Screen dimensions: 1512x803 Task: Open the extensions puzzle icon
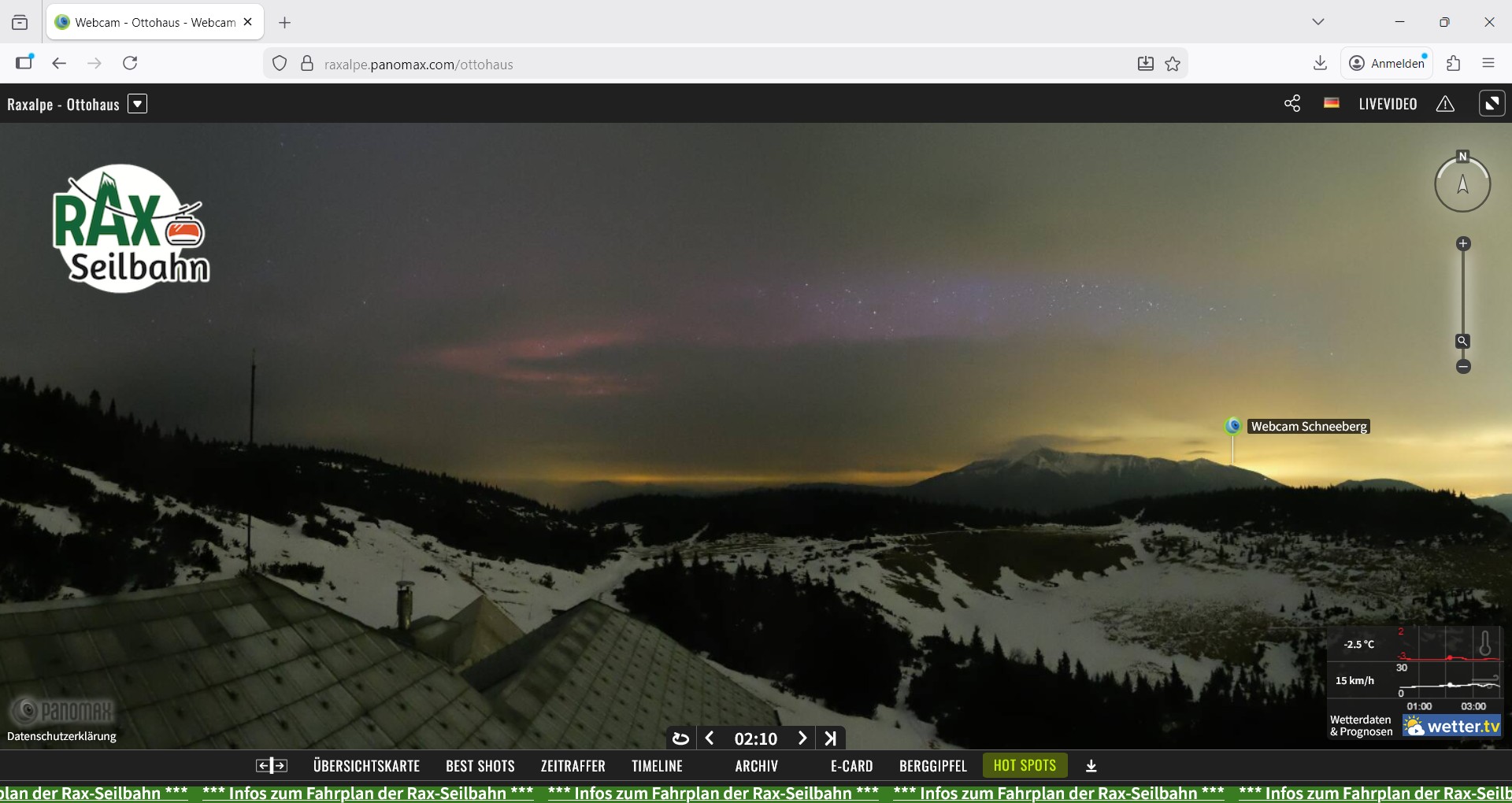coord(1454,63)
